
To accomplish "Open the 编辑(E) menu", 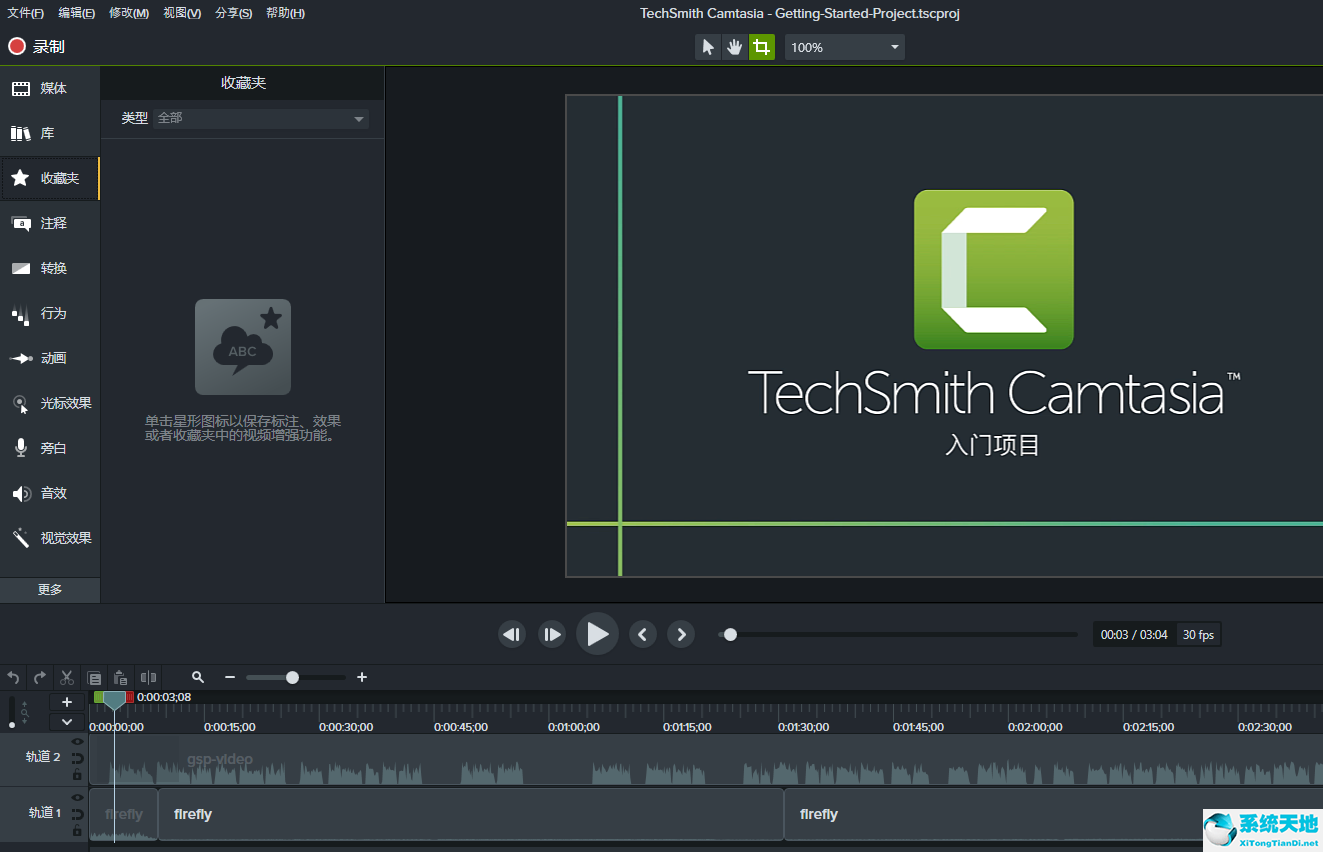I will coord(77,13).
